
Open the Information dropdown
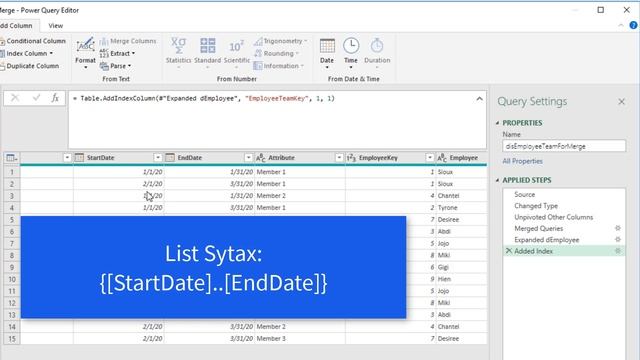click(x=279, y=66)
